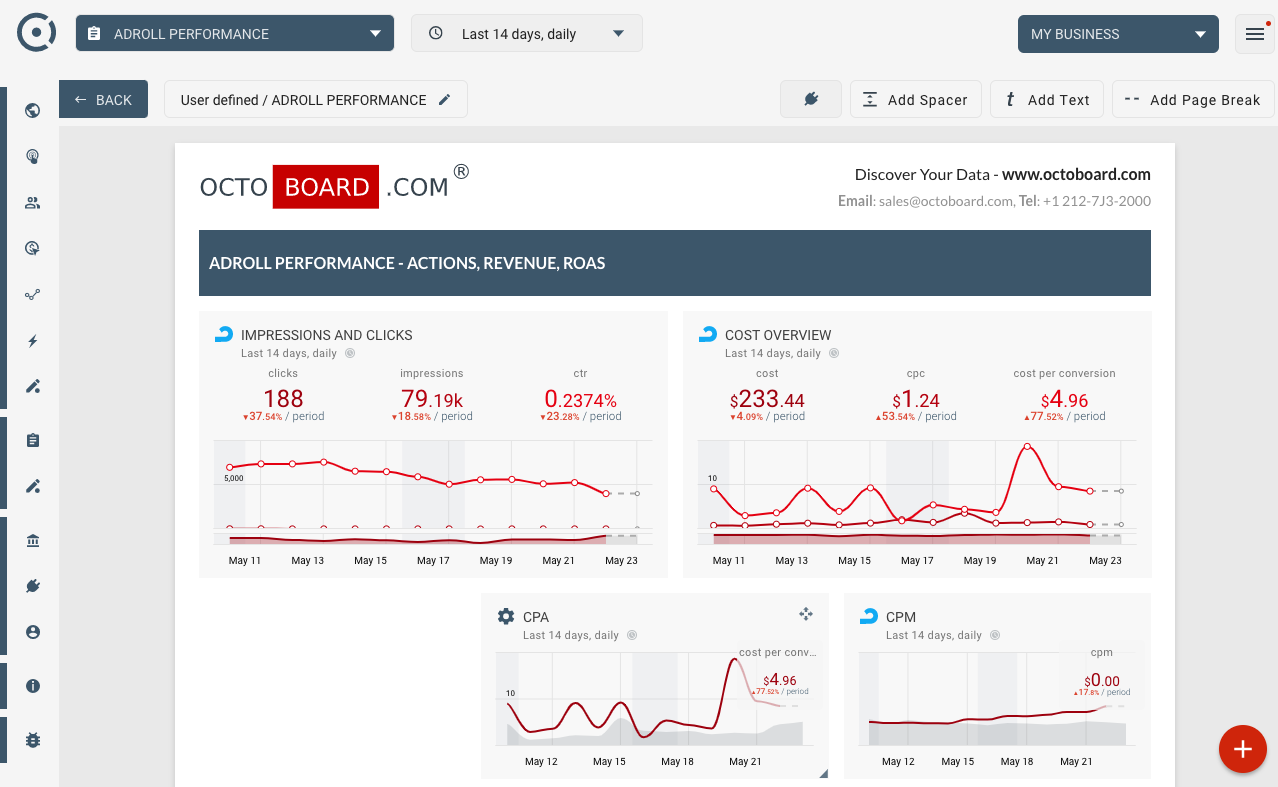Click Add Page Break button
This screenshot has height=787, width=1278.
coord(1193,99)
